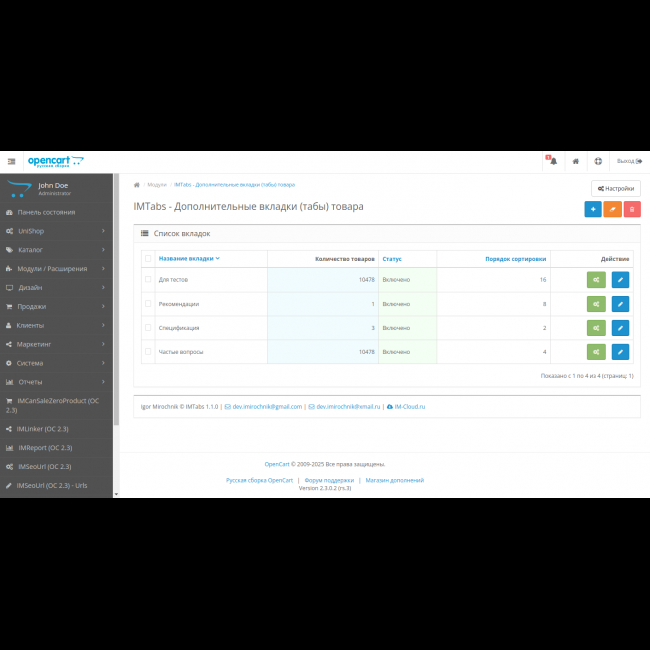Edit the 'Для тестов' tab with pencil icon
Image resolution: width=650 pixels, height=650 pixels.
click(620, 280)
